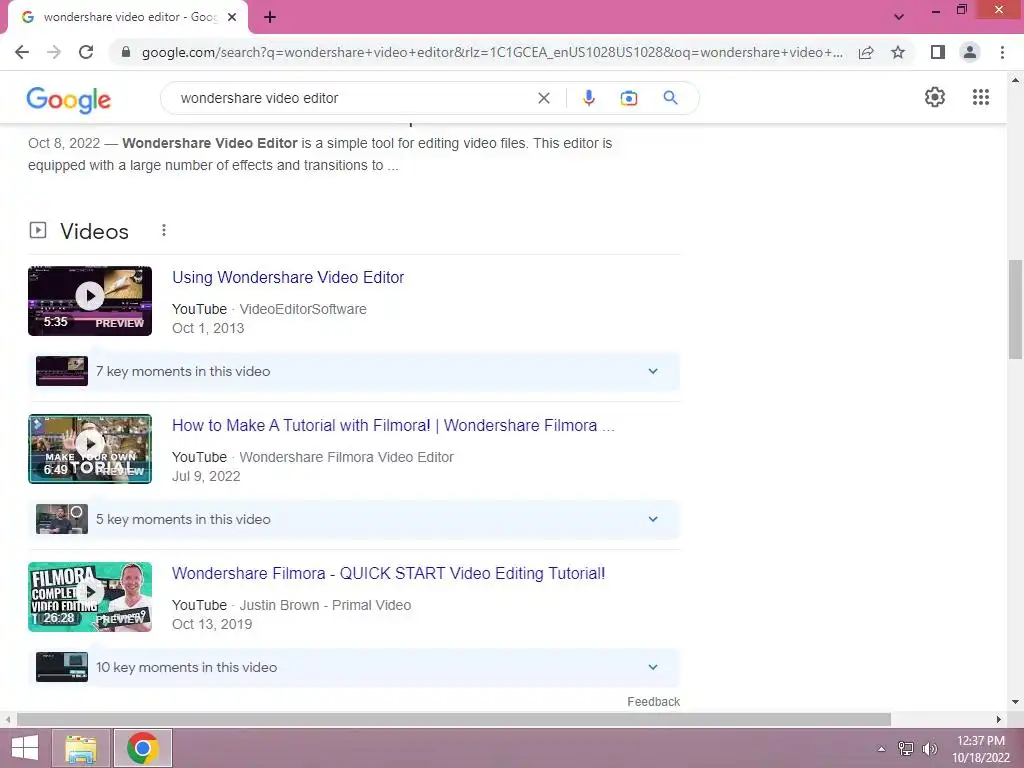Screen dimensions: 1024x768
Task: Expand 5 key moments in this video
Action: click(354, 519)
